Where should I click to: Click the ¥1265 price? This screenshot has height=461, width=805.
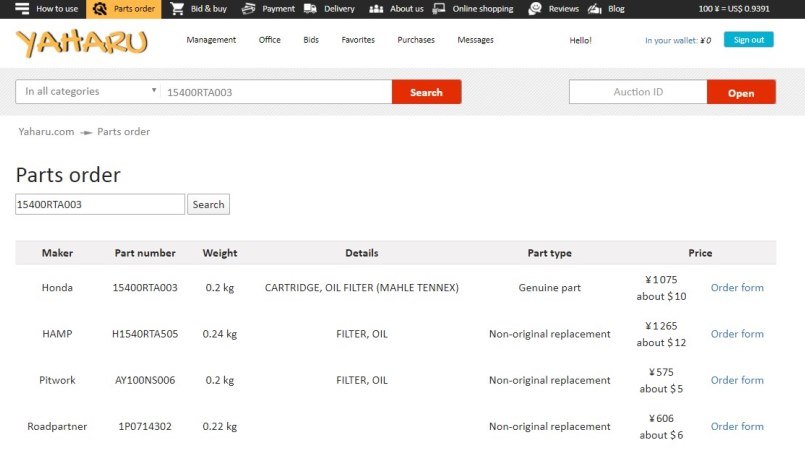(661, 326)
